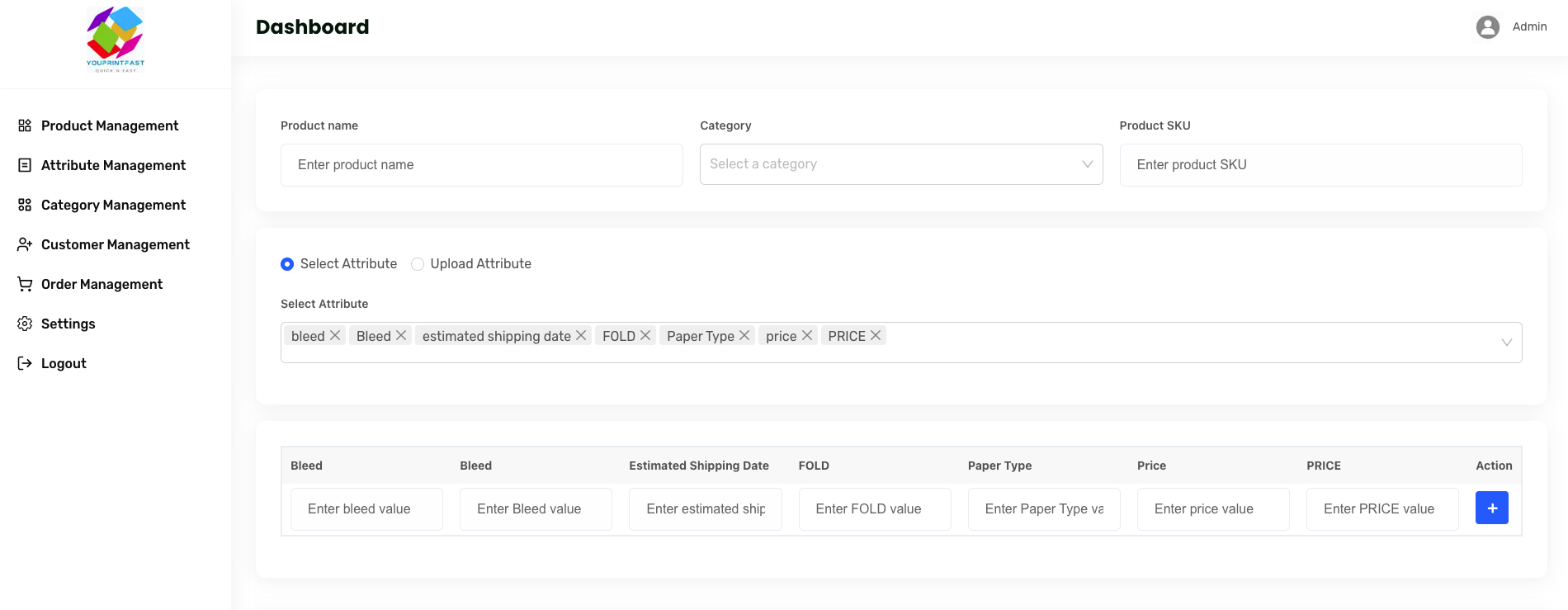Image resolution: width=1568 pixels, height=610 pixels.
Task: Open Category Management section
Action: click(113, 205)
